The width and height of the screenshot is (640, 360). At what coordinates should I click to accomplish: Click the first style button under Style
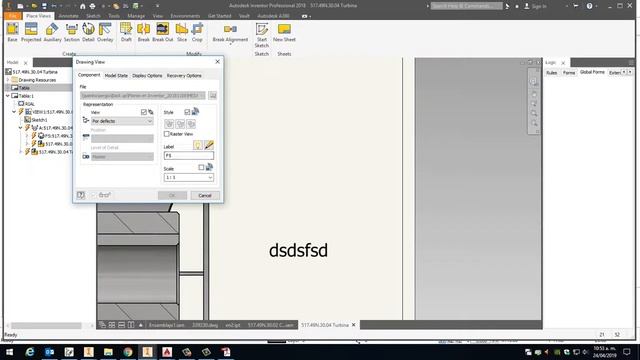169,124
